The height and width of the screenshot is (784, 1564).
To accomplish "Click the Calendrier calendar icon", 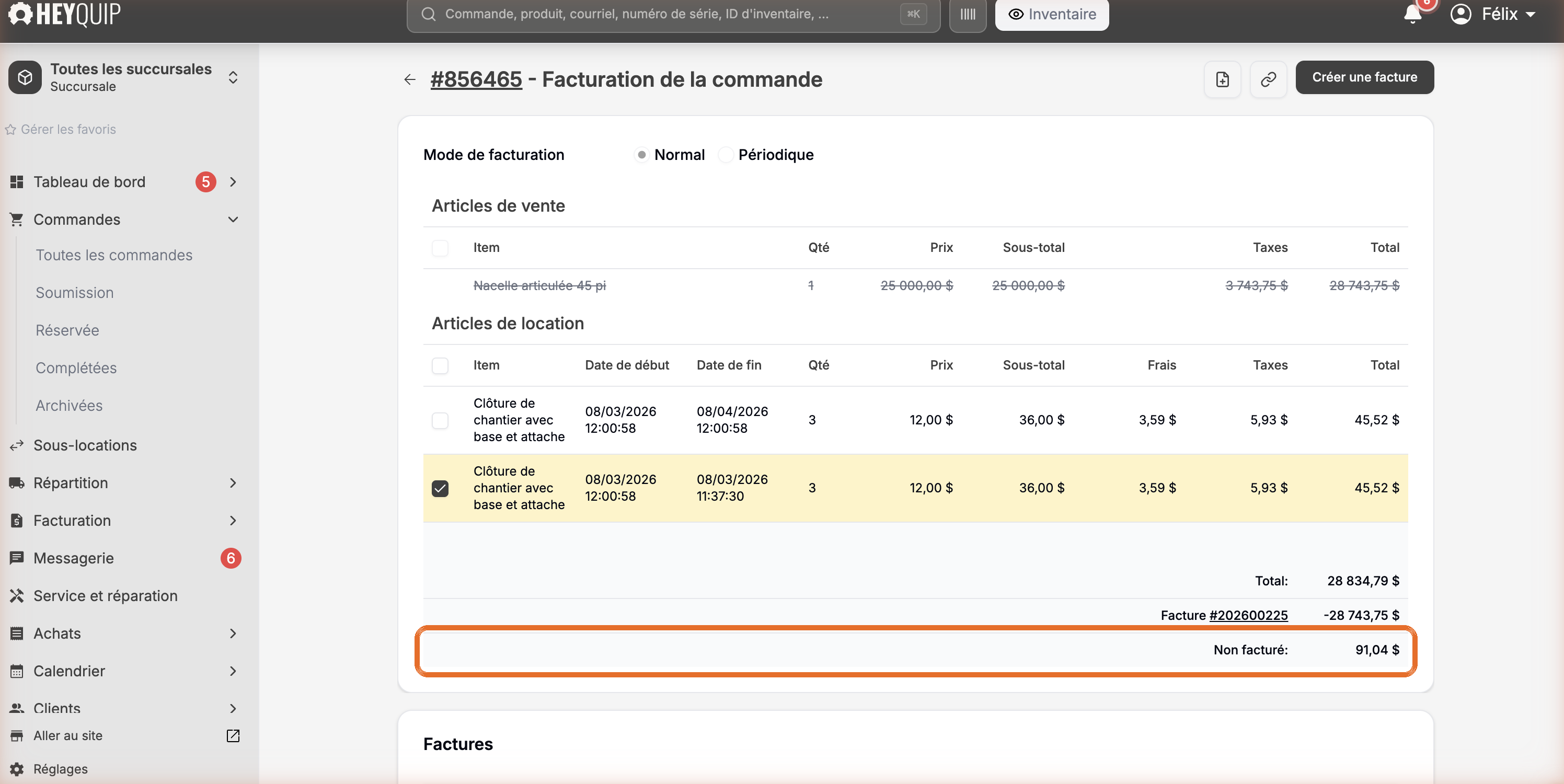I will [17, 671].
